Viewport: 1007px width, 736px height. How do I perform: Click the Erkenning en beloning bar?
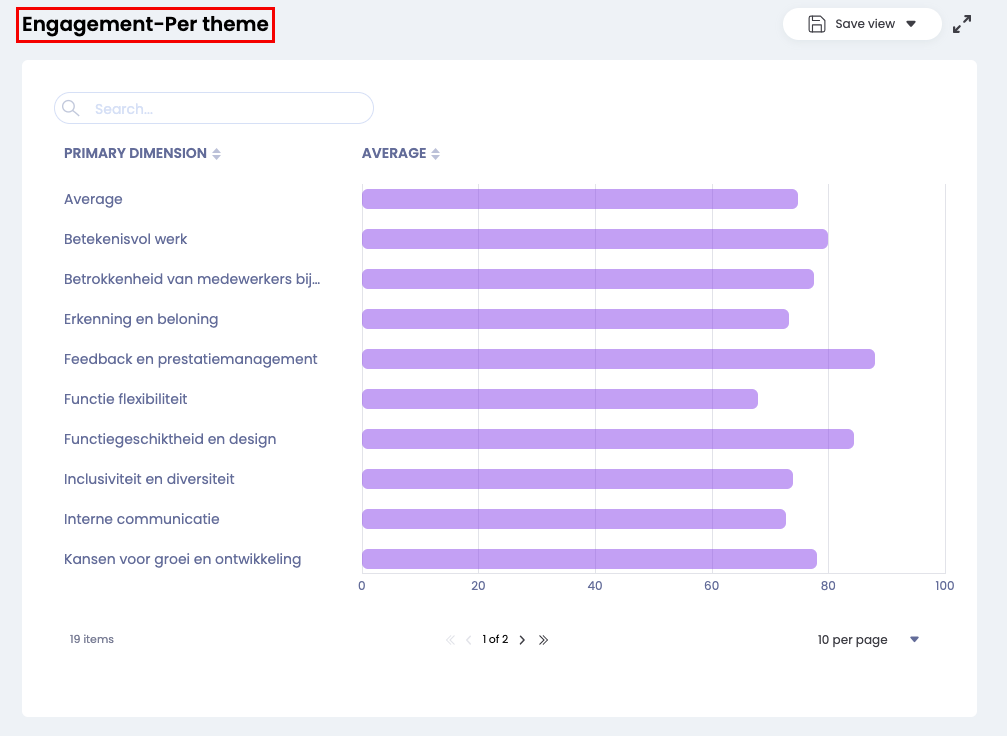click(575, 319)
